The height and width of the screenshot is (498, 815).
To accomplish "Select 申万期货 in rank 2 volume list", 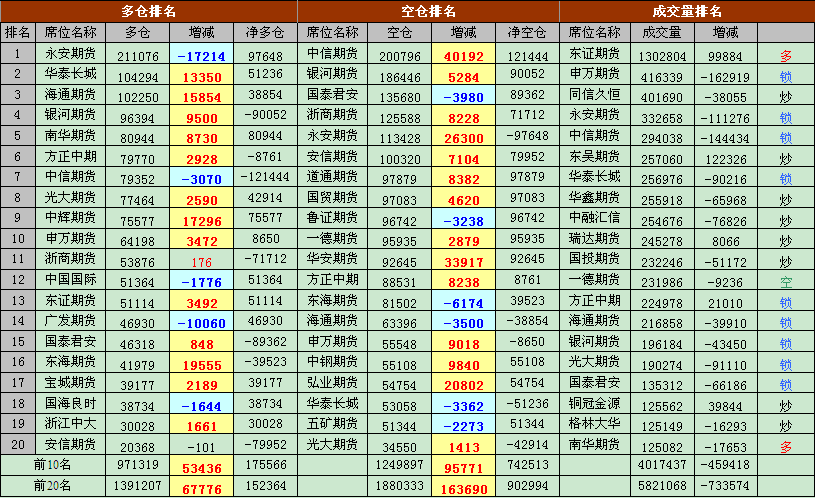I will click(x=595, y=74).
